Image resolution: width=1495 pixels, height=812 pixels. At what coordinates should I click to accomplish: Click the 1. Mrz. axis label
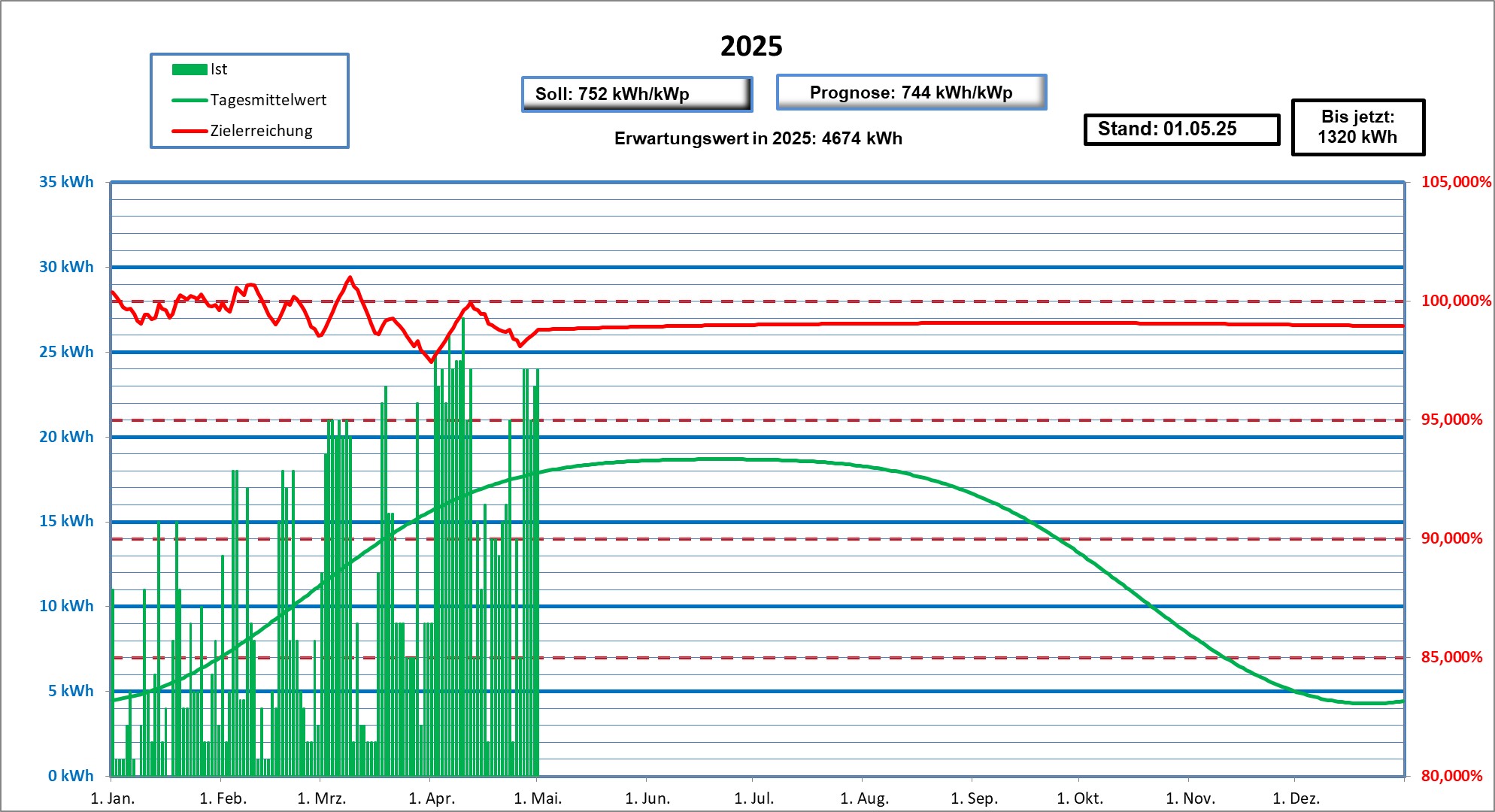click(322, 798)
